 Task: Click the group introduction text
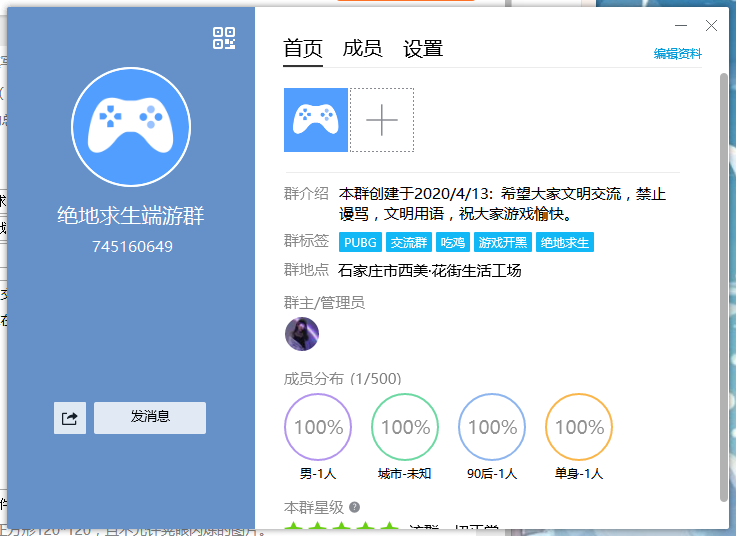(502, 204)
